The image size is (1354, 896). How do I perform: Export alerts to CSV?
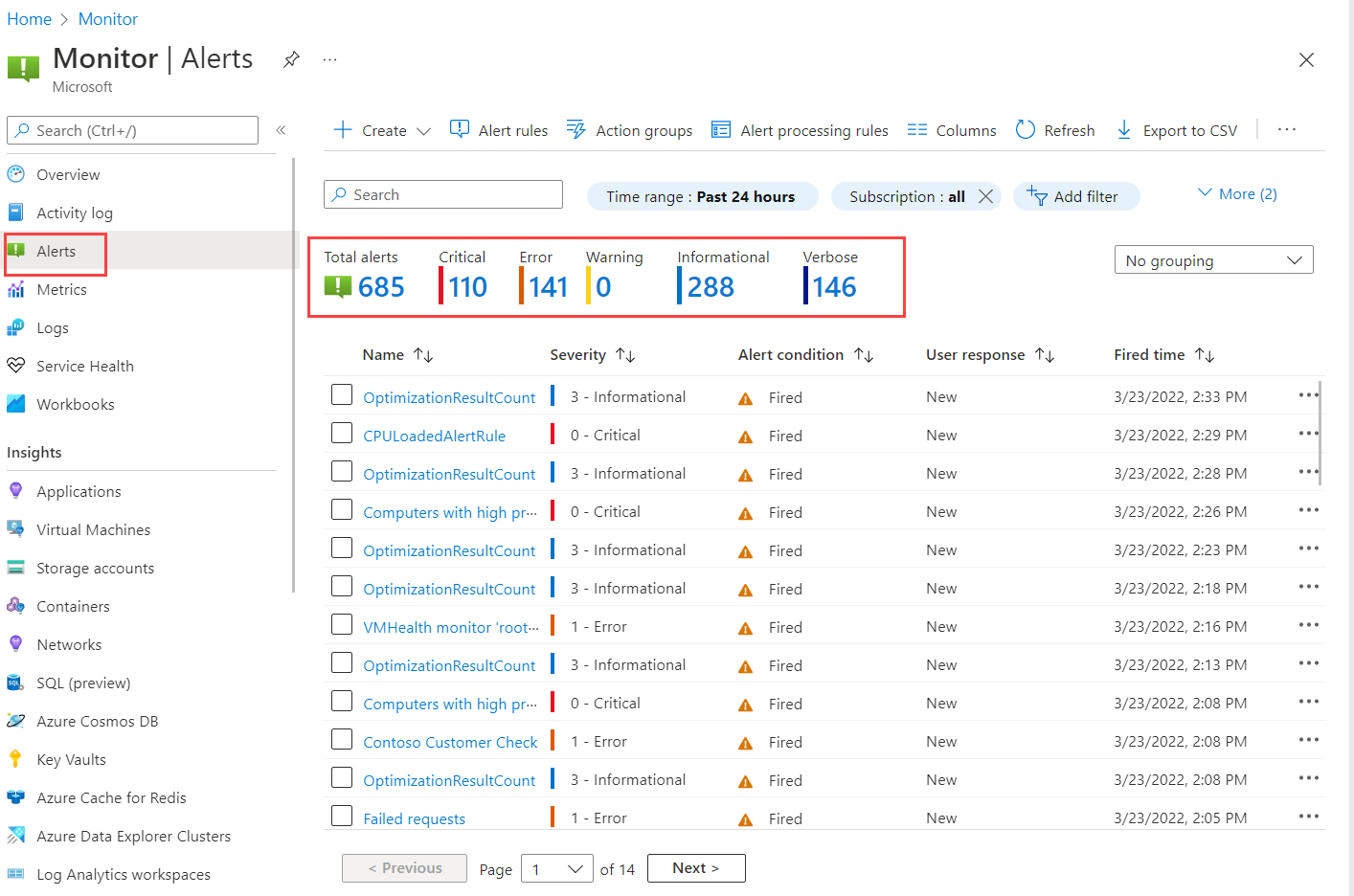pos(1177,130)
